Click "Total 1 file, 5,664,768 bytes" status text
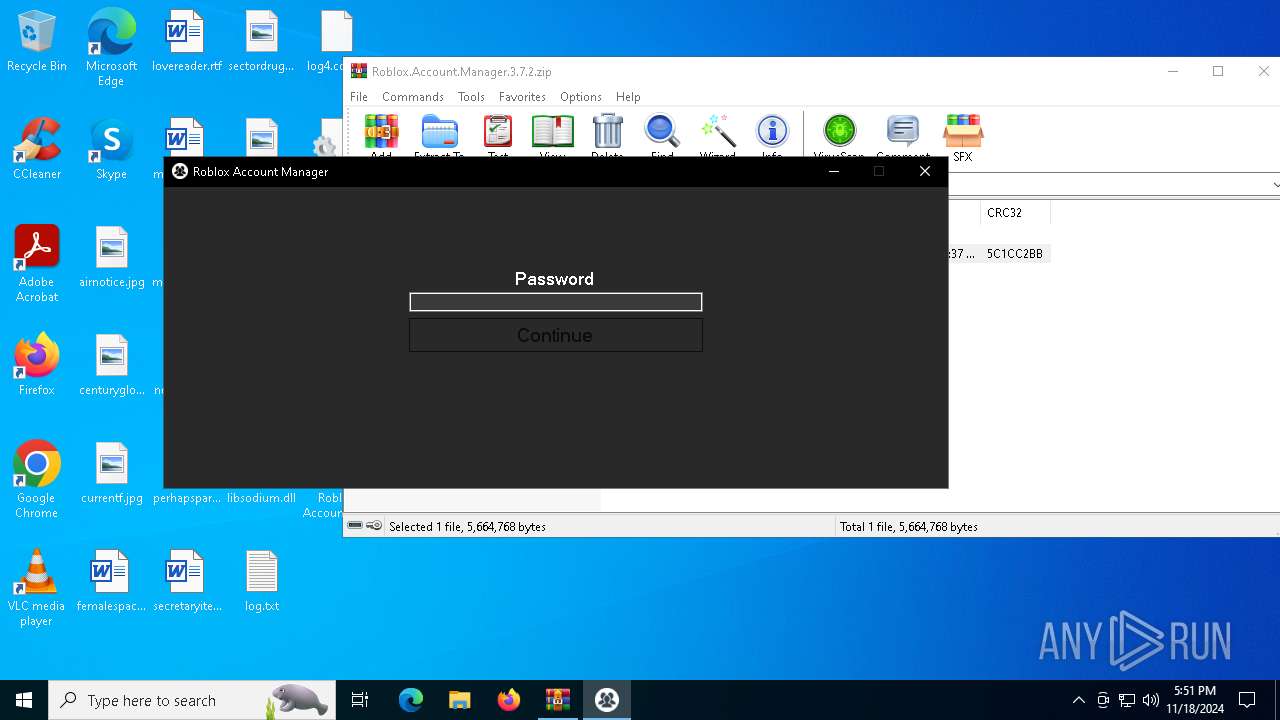This screenshot has height=720, width=1280. pos(909,527)
